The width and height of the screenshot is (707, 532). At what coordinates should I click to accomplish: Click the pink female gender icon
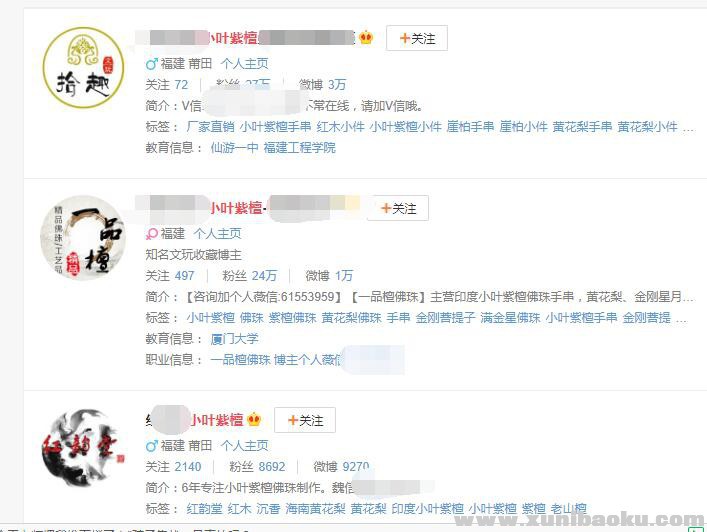coord(152,234)
